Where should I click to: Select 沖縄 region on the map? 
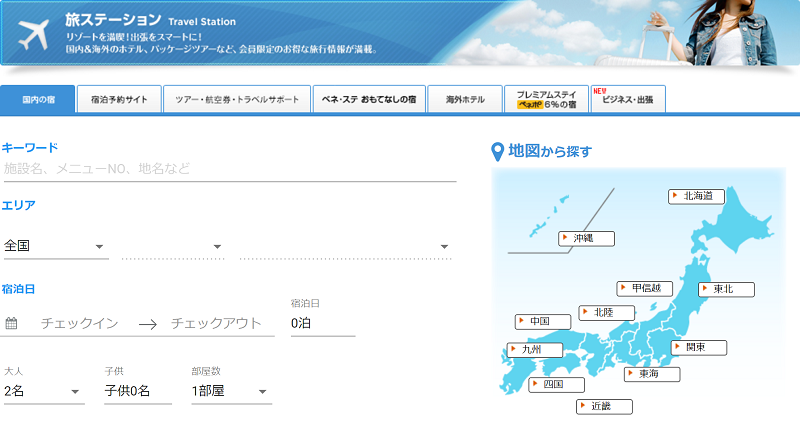pyautogui.click(x=586, y=238)
